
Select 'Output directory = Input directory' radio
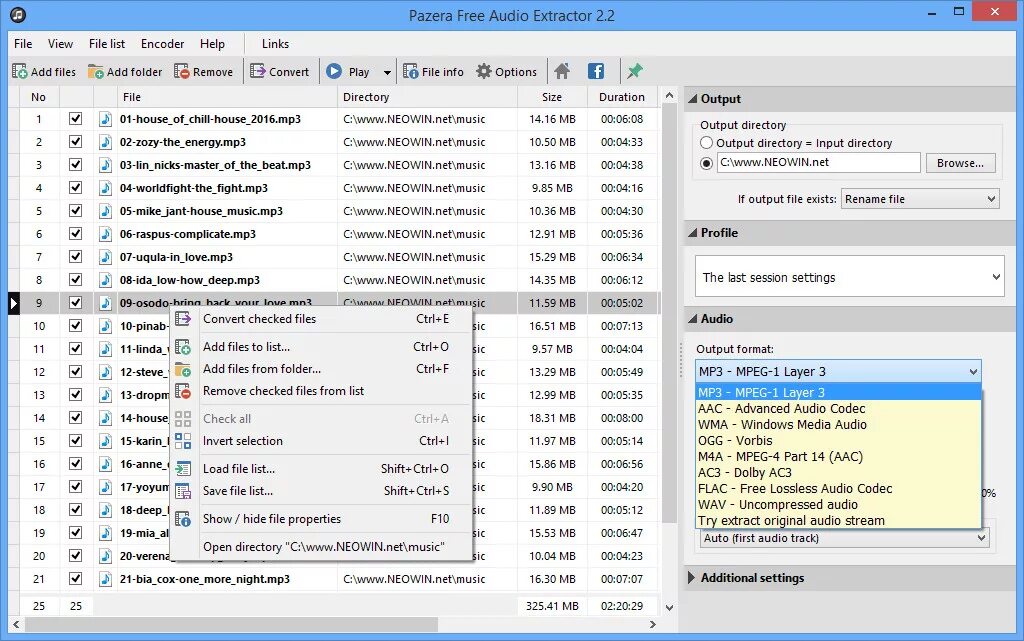[x=706, y=143]
